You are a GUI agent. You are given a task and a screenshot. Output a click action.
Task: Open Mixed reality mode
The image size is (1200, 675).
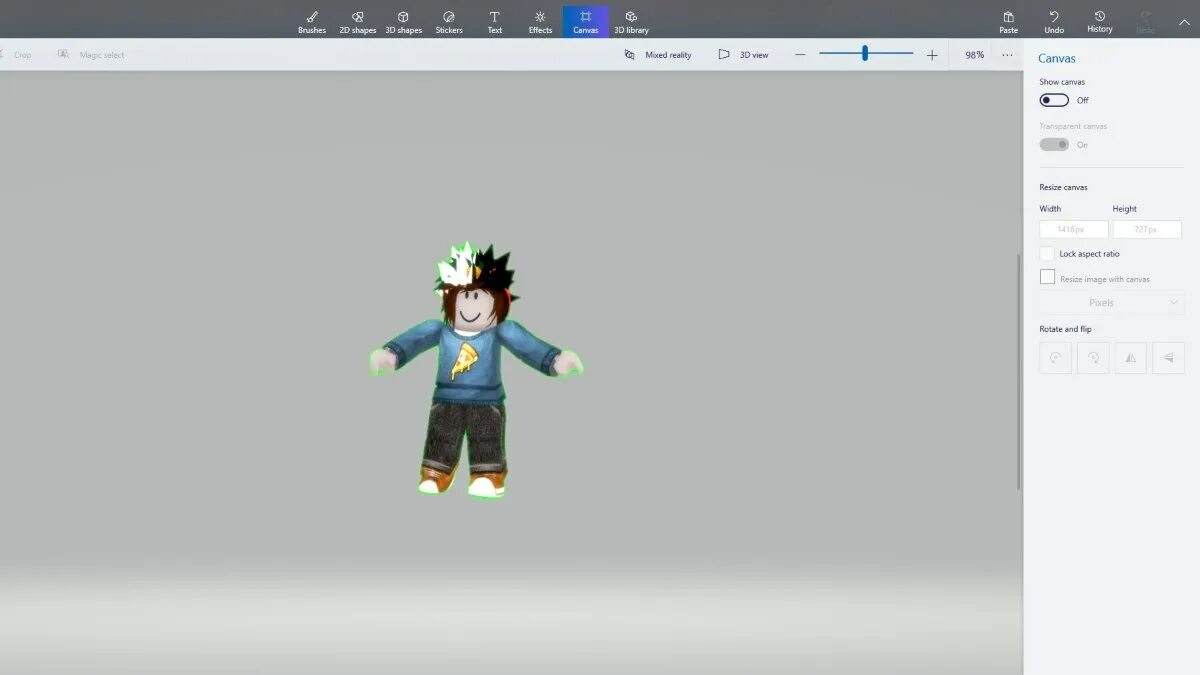[x=658, y=55]
